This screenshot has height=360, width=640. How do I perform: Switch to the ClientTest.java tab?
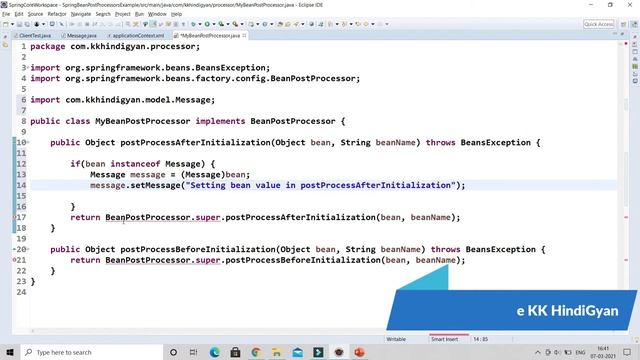click(33, 36)
